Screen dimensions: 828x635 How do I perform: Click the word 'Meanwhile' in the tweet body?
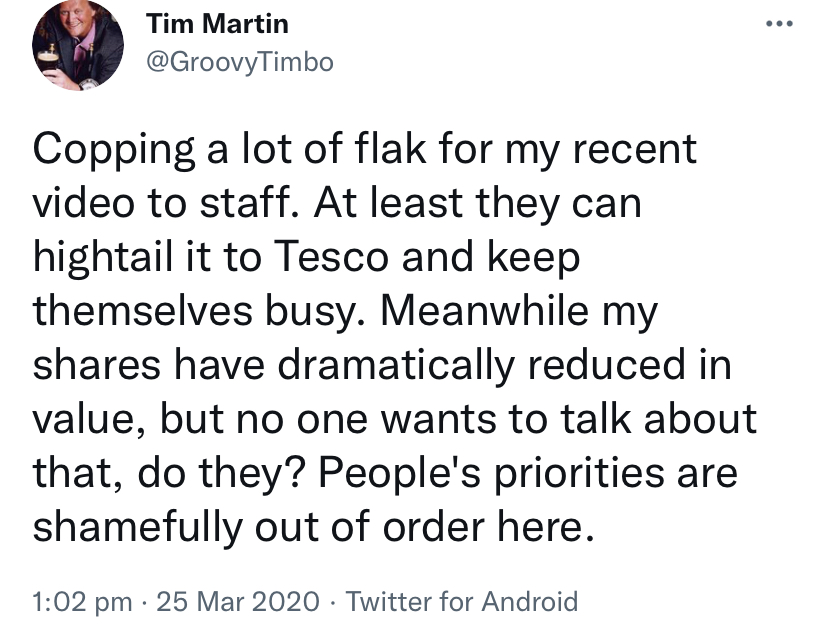[x=484, y=311]
